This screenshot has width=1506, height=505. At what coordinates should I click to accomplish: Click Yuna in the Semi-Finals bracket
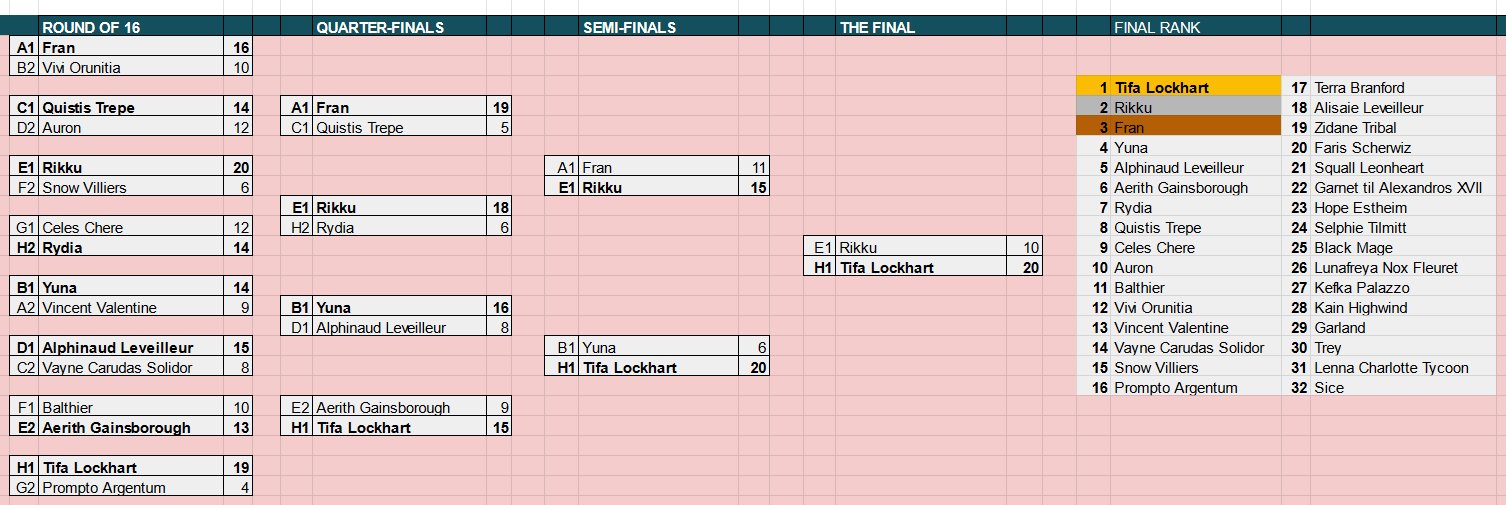(x=658, y=347)
